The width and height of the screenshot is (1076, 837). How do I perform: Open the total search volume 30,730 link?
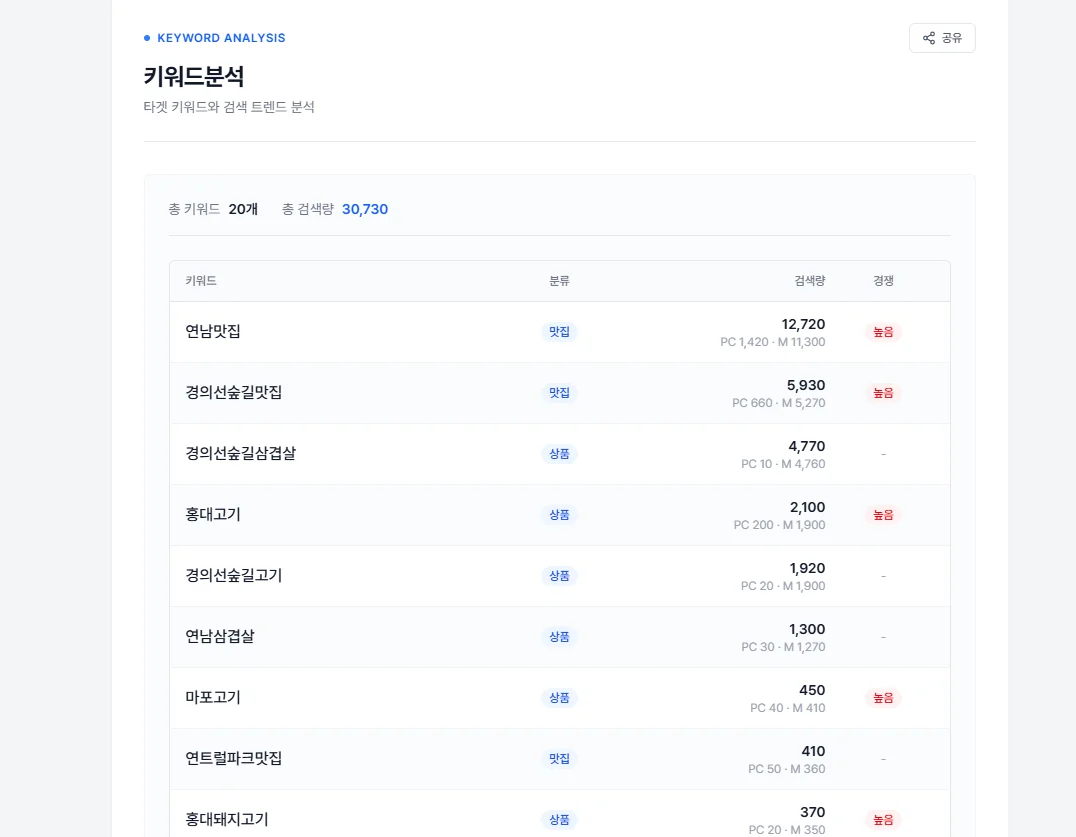pyautogui.click(x=364, y=209)
